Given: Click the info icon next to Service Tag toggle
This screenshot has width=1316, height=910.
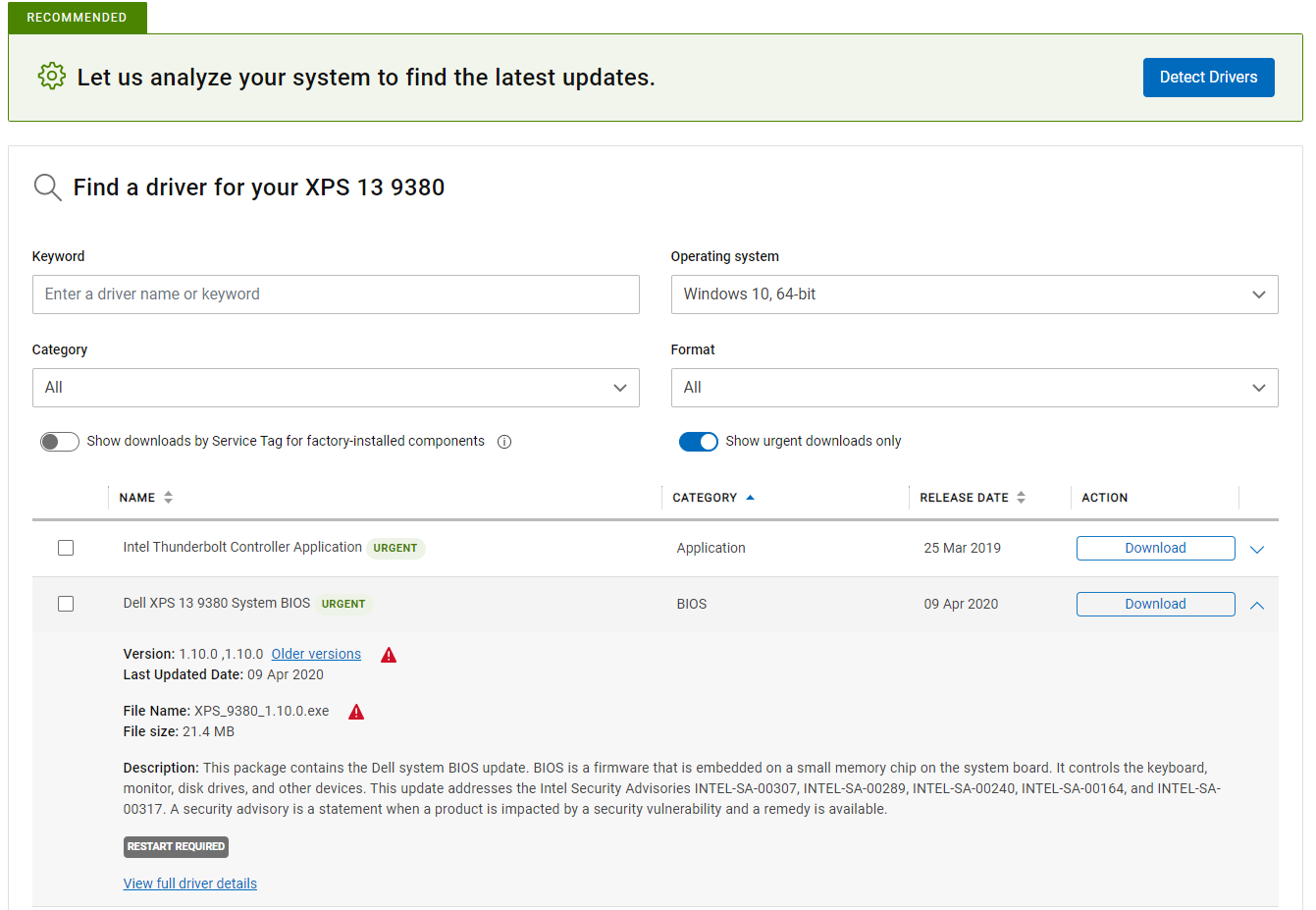Looking at the screenshot, I should point(504,442).
